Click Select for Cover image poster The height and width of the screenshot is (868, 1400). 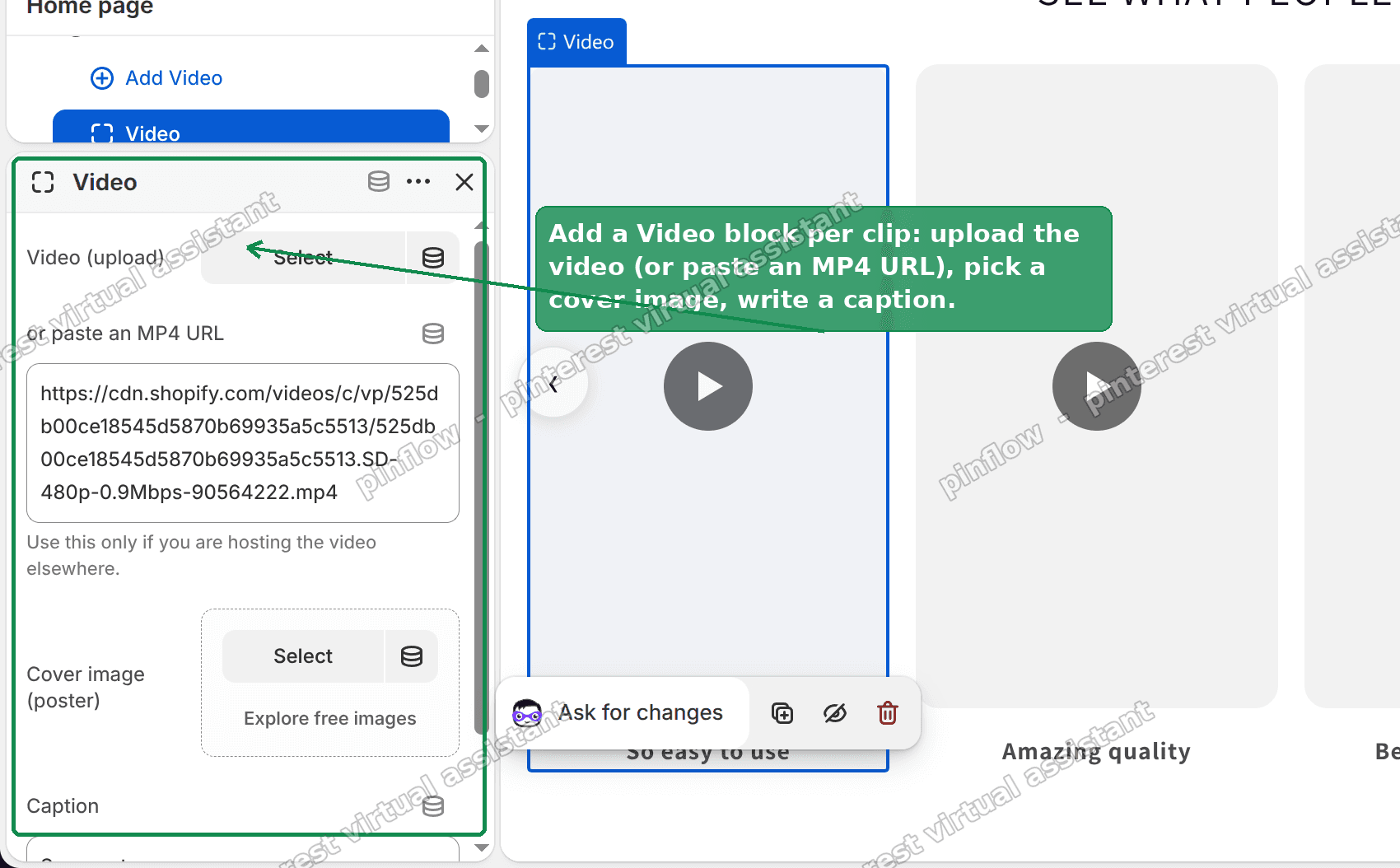303,656
